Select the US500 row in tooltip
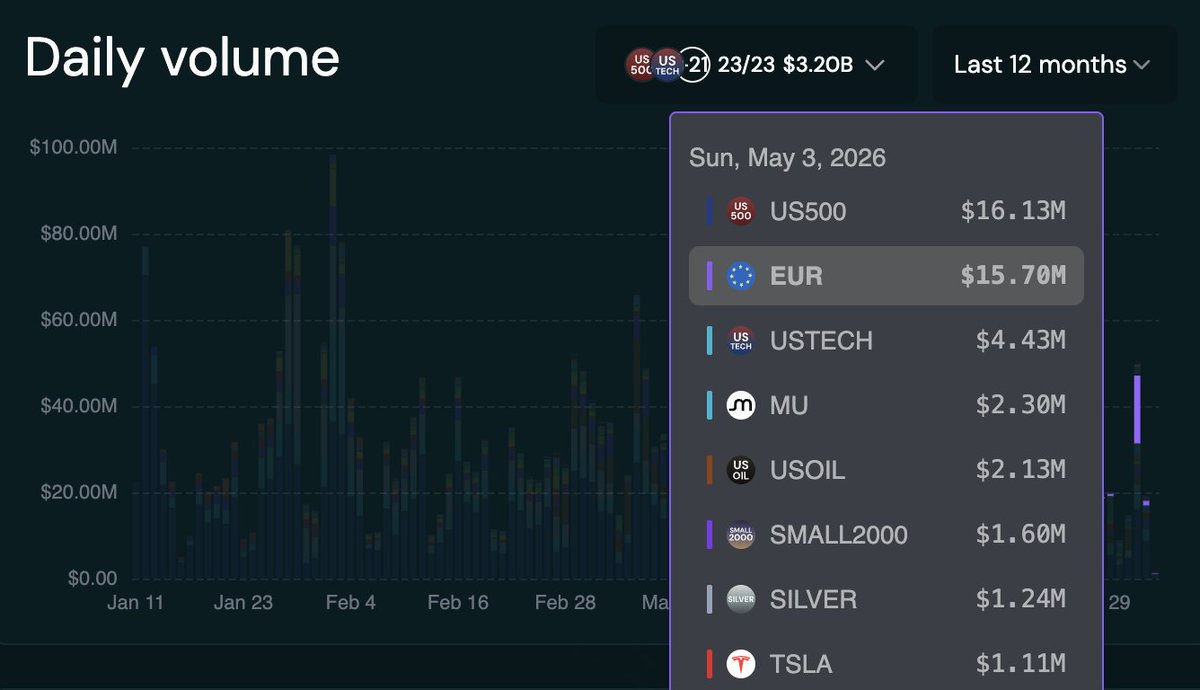This screenshot has height=690, width=1200. click(886, 211)
